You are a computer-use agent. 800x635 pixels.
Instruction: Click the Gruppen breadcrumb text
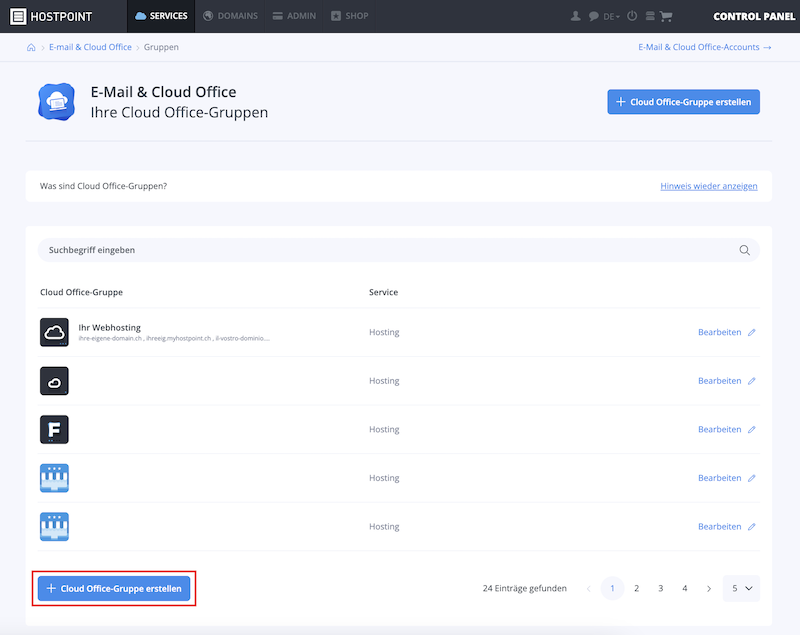[161, 47]
